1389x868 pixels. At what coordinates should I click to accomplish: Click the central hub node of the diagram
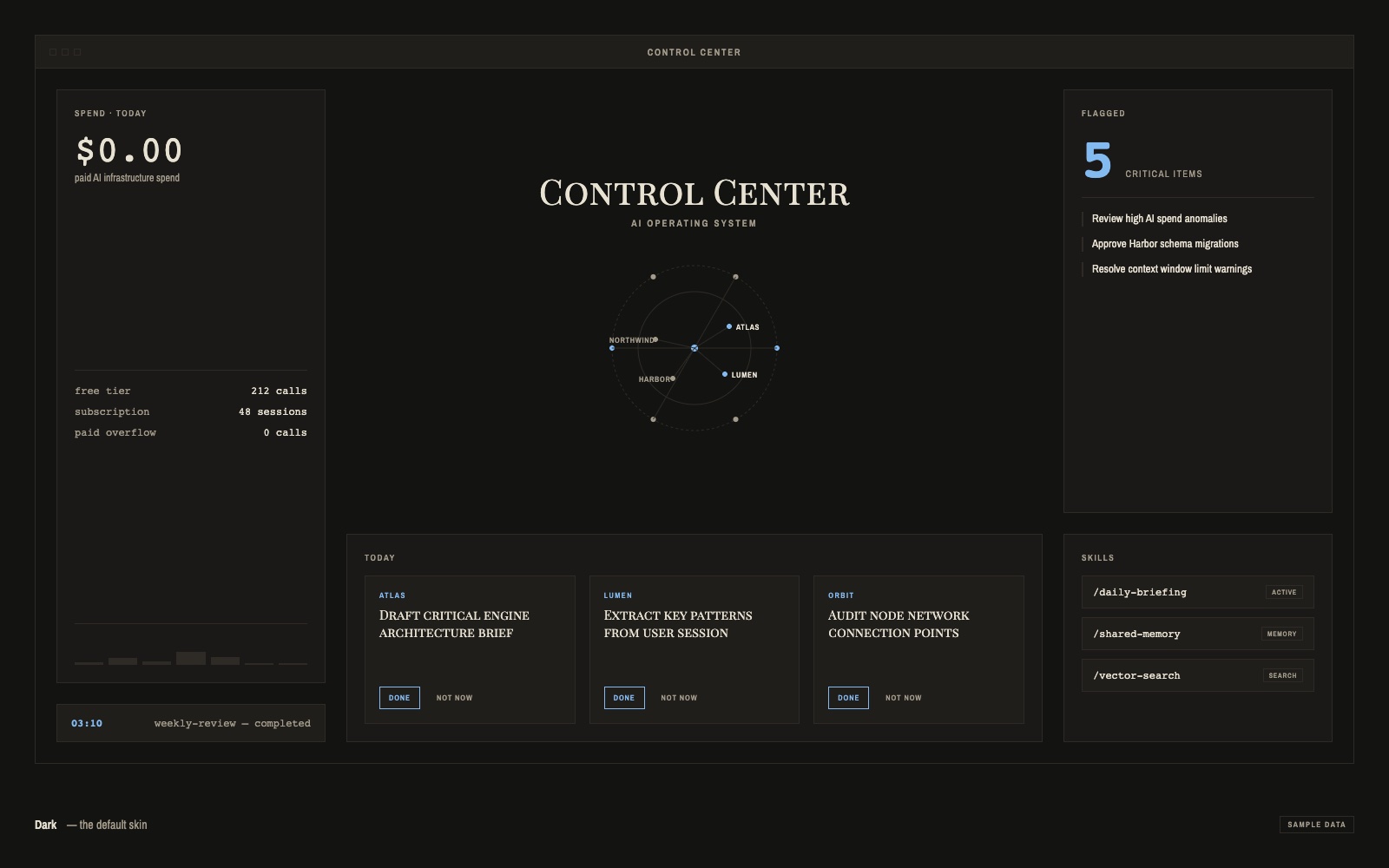694,348
